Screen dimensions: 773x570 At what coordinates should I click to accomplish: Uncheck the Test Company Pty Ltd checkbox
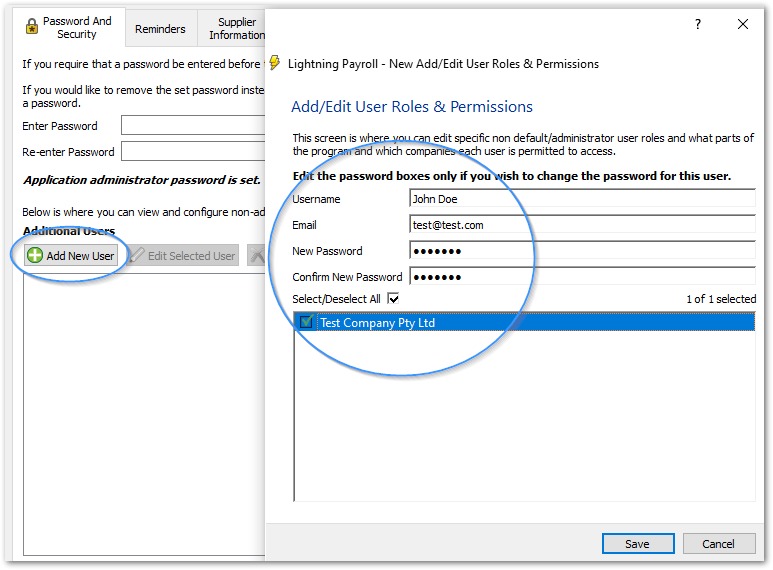[x=306, y=322]
